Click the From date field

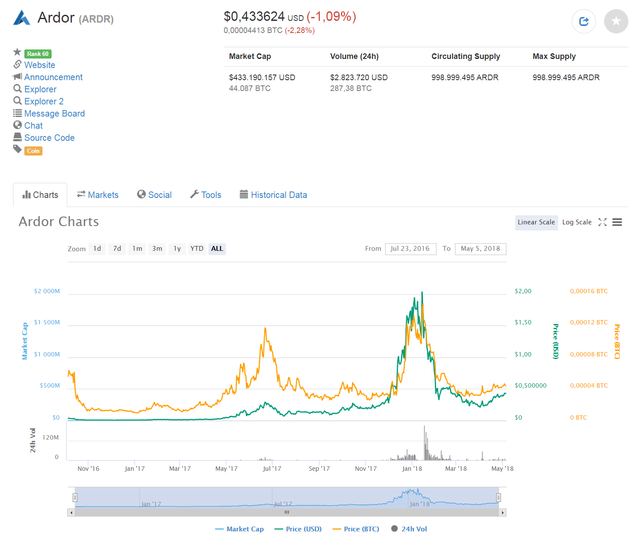(411, 249)
